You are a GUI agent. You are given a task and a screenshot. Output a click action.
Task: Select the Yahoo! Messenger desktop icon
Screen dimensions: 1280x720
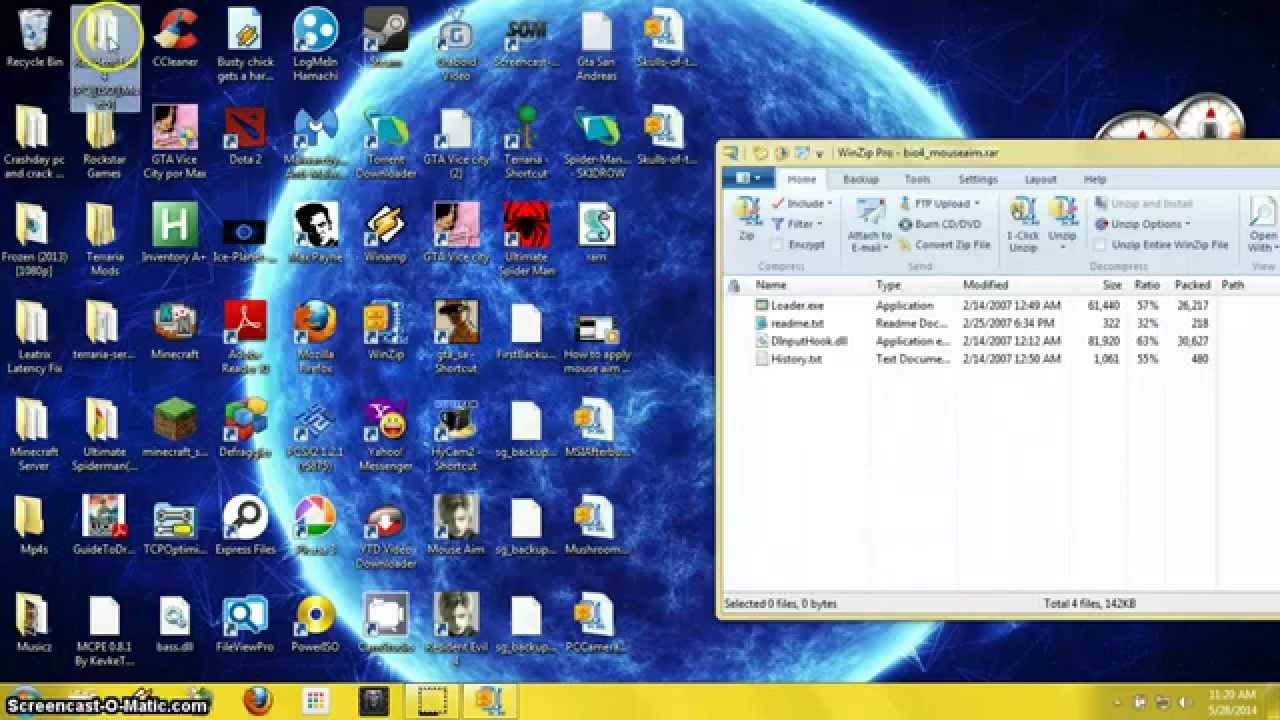click(385, 435)
